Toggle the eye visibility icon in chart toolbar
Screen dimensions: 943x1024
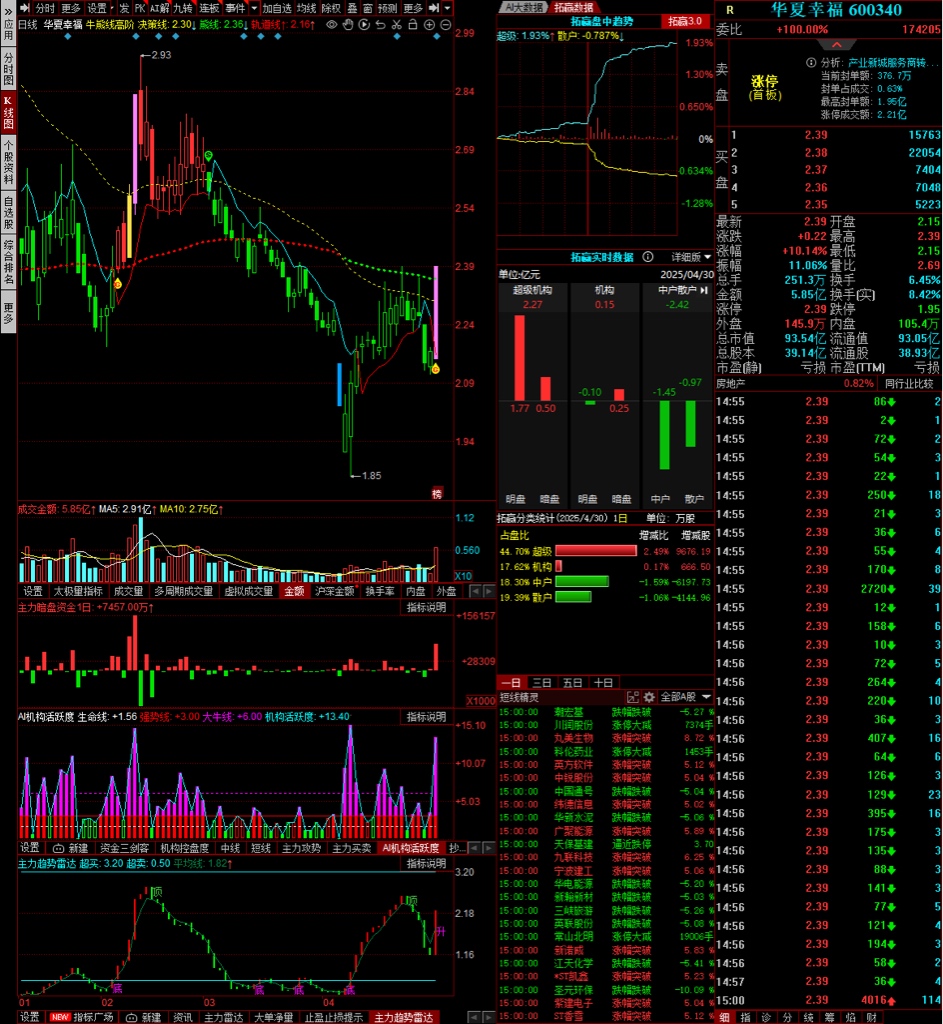pos(332,25)
